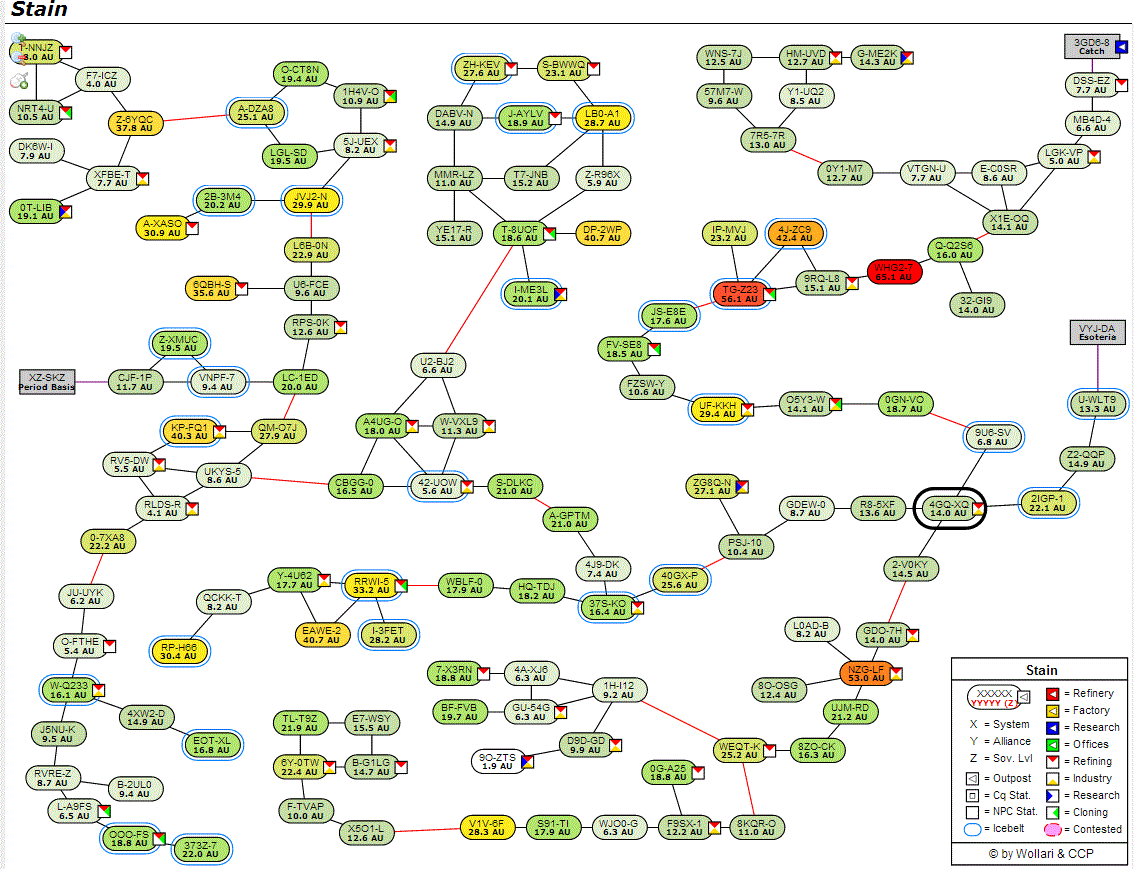1134x869 pixels.
Task: Click station icon next to 0T-LIB
Action: click(x=65, y=212)
